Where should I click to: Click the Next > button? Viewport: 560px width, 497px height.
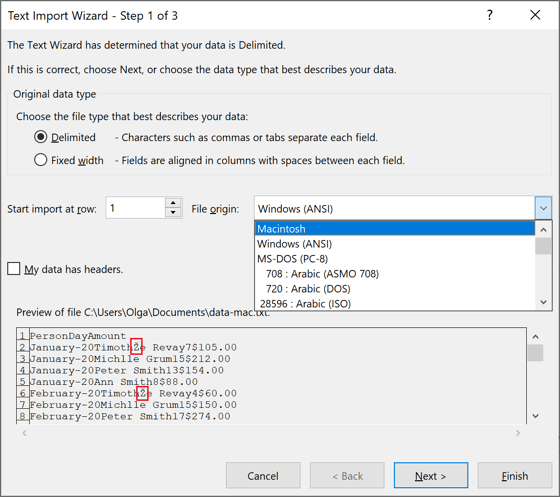pos(431,476)
